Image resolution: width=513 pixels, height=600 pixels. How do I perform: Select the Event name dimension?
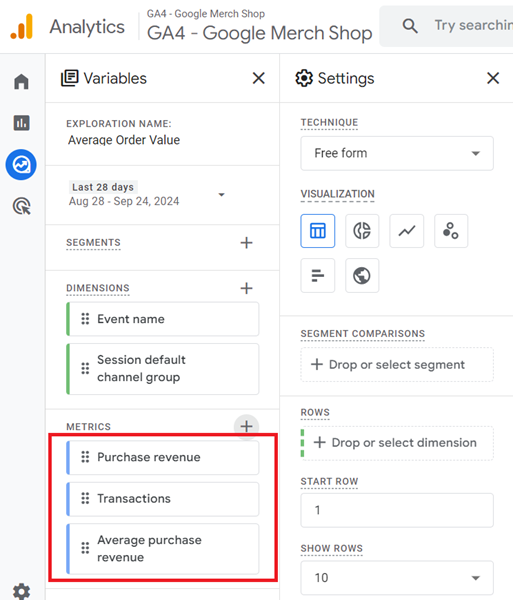(x=163, y=319)
